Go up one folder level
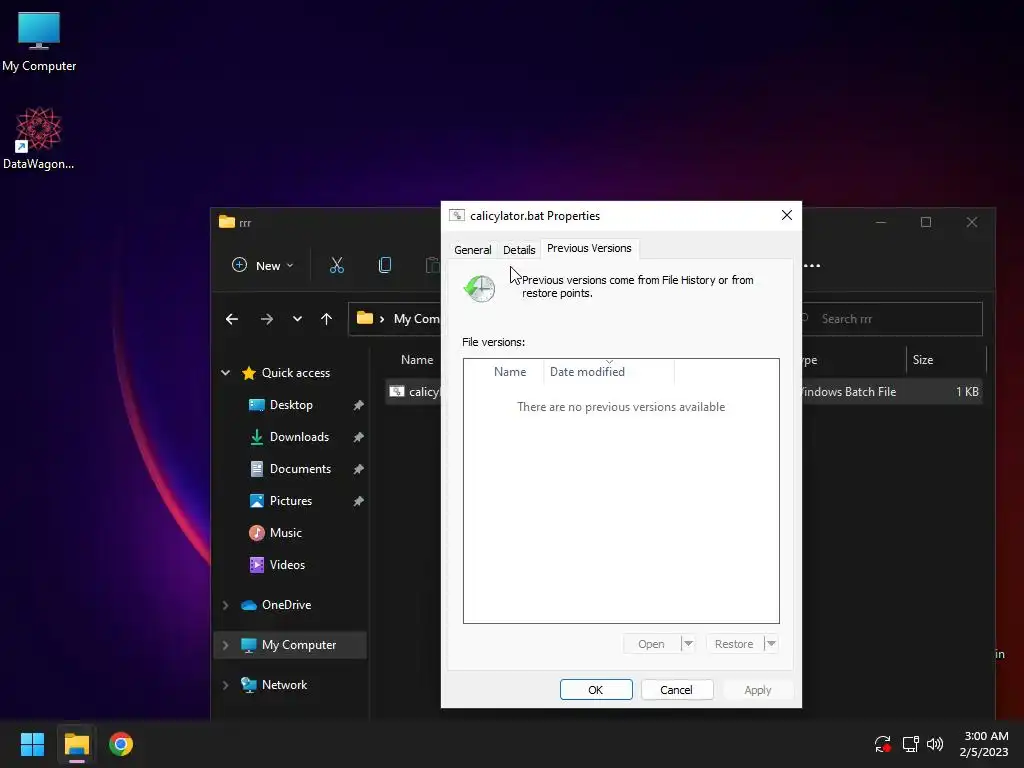 click(x=327, y=319)
